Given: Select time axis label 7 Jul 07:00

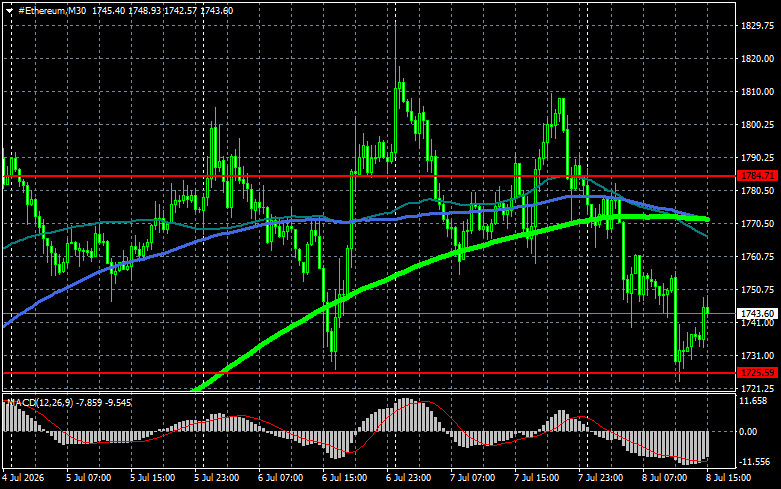Looking at the screenshot, I should pos(472,478).
